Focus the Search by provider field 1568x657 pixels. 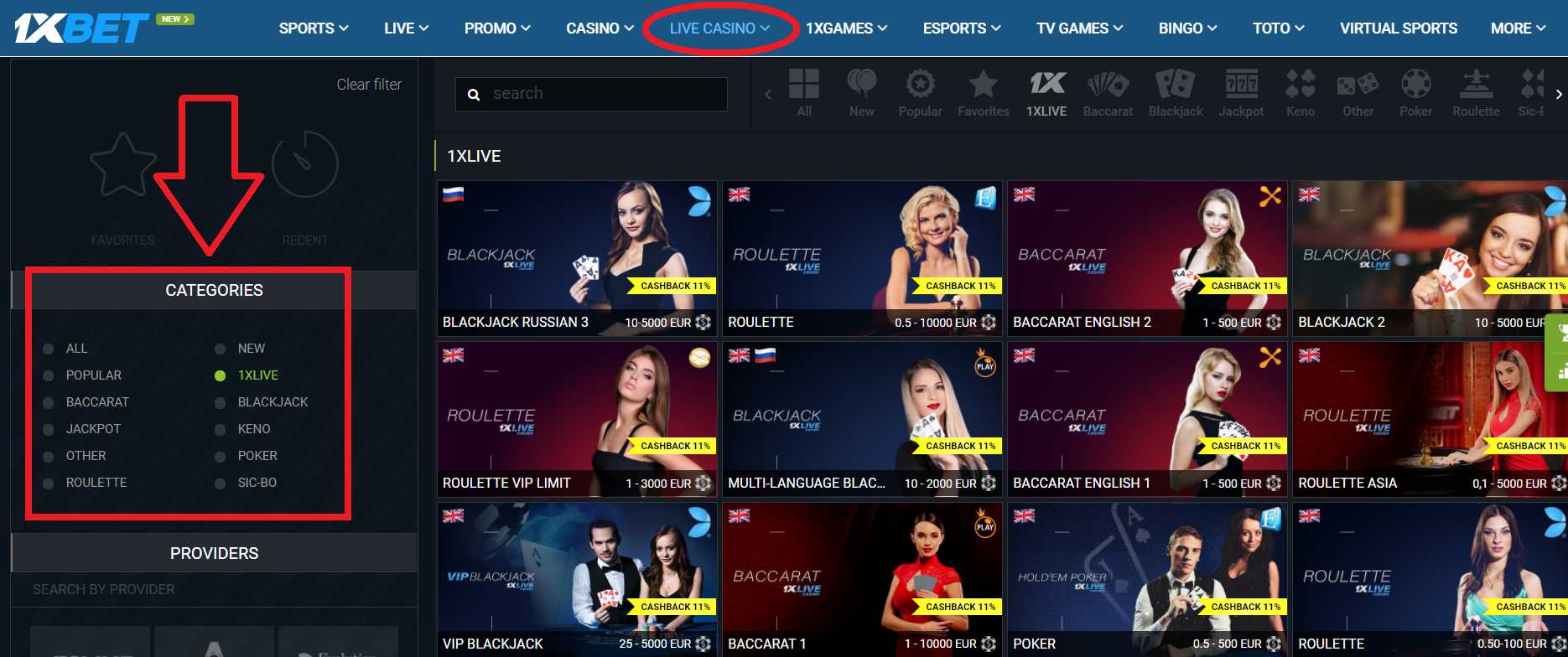(214, 590)
